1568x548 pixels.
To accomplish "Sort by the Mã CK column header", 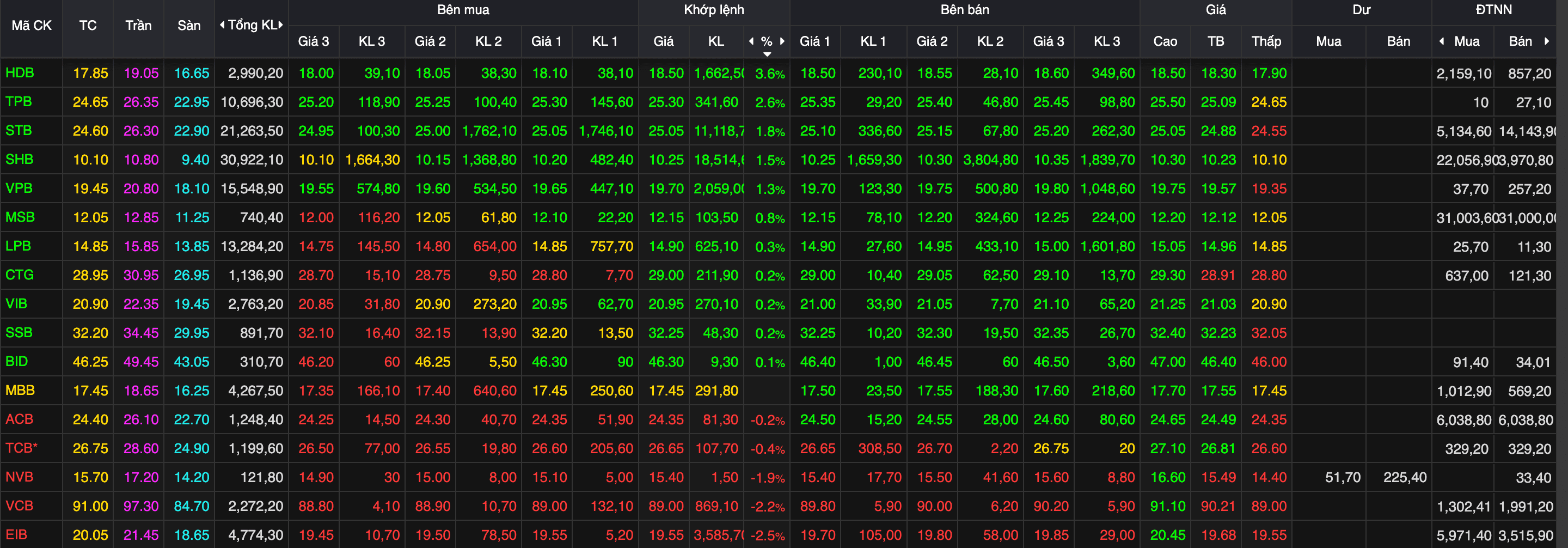I will coord(32,26).
